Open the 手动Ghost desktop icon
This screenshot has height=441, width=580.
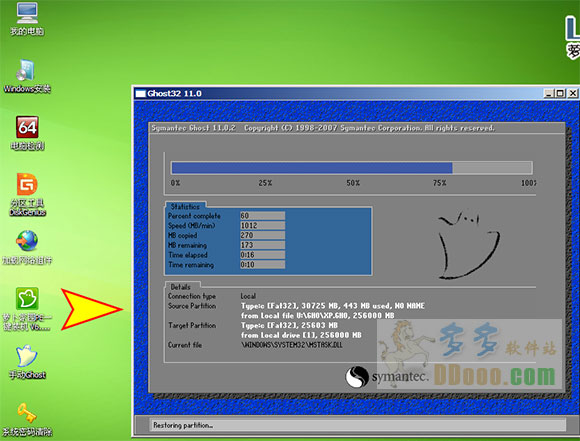(x=27, y=362)
